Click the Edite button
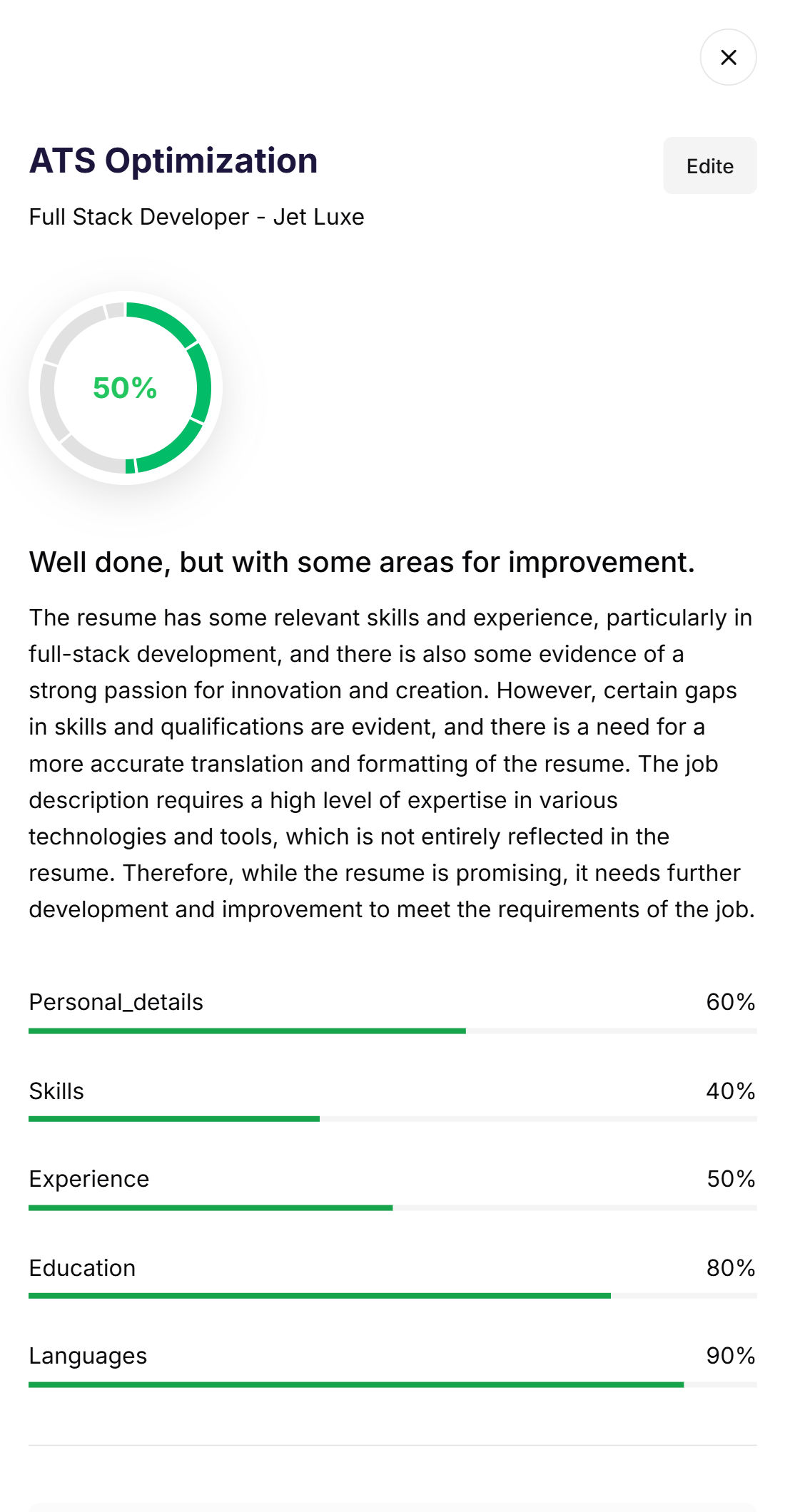The height and width of the screenshot is (1512, 785). click(x=709, y=165)
